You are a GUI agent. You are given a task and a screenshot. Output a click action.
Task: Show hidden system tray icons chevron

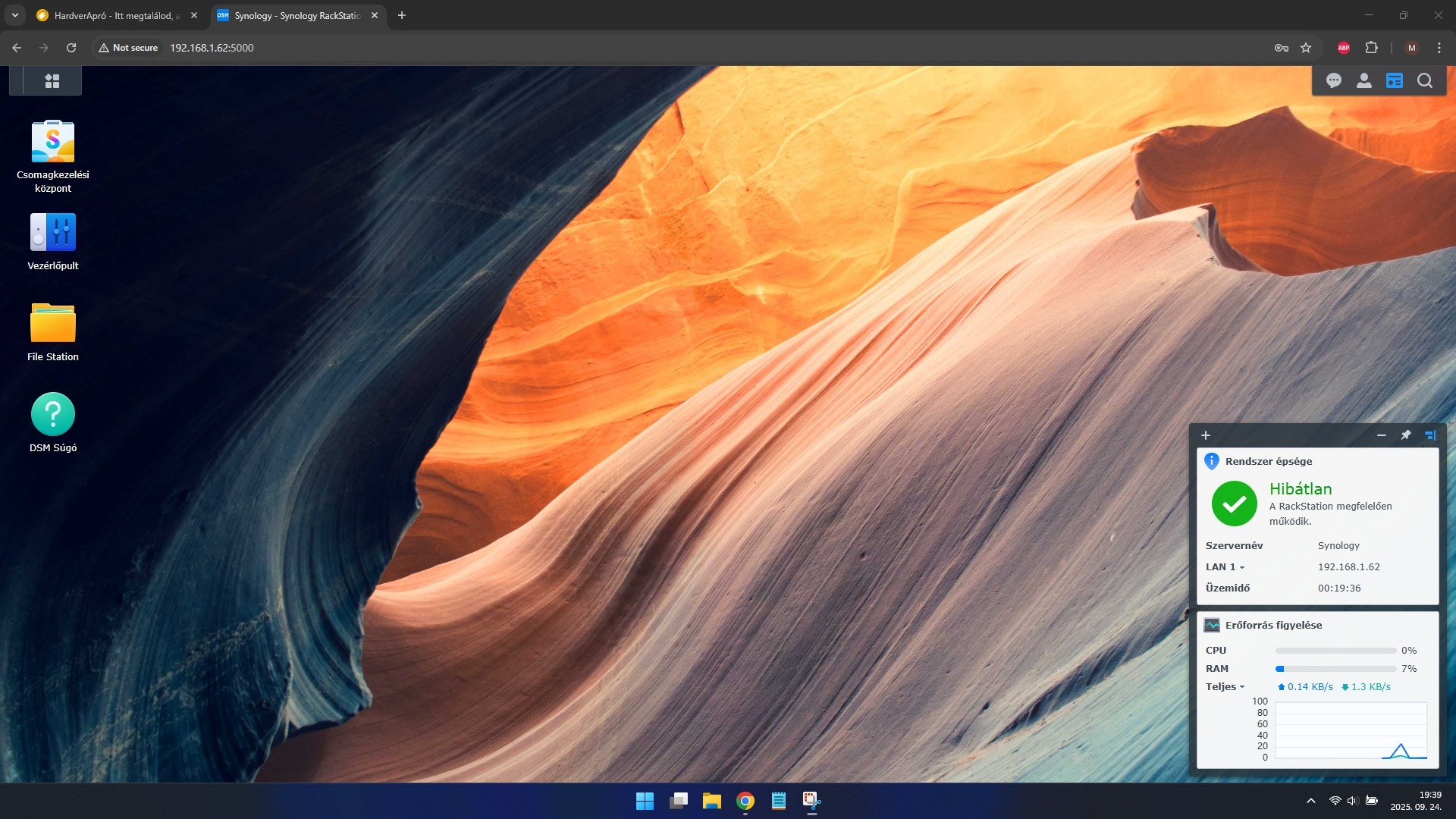point(1310,801)
